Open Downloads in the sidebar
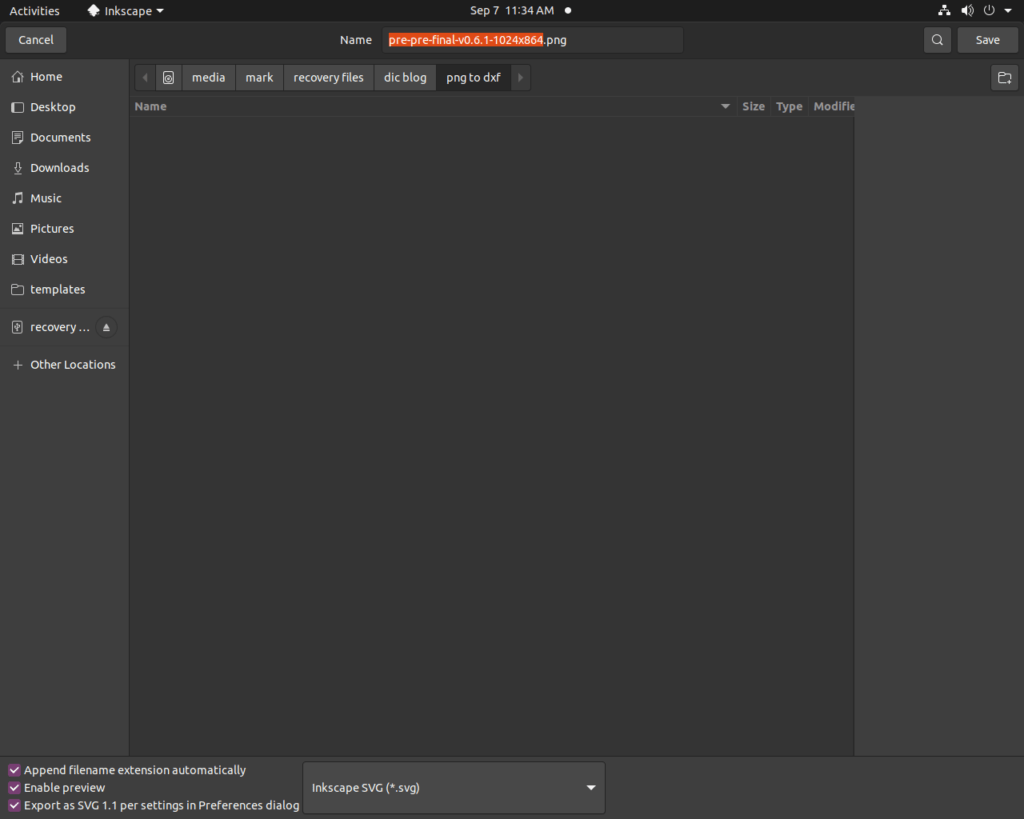The image size is (1024, 819). 64,168
